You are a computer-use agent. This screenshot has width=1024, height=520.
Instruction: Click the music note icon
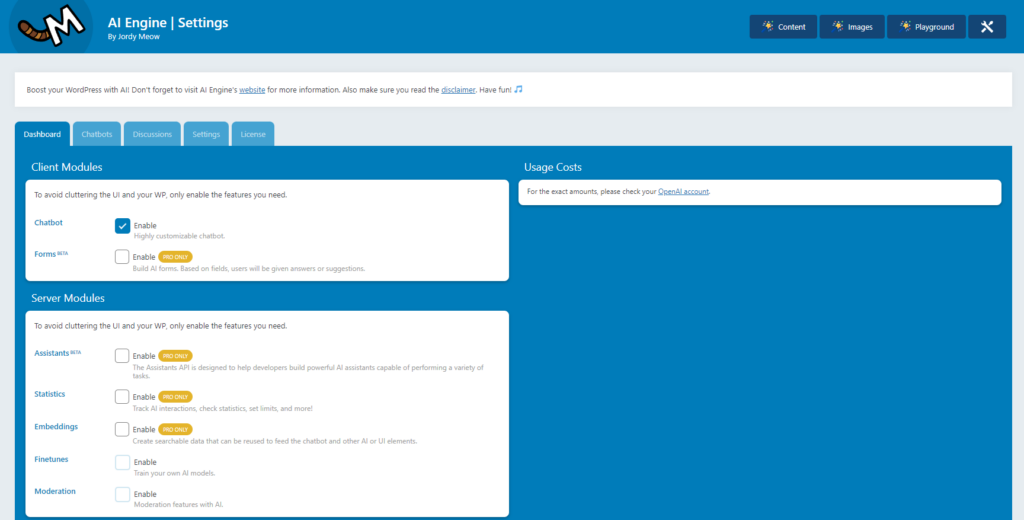[x=519, y=89]
